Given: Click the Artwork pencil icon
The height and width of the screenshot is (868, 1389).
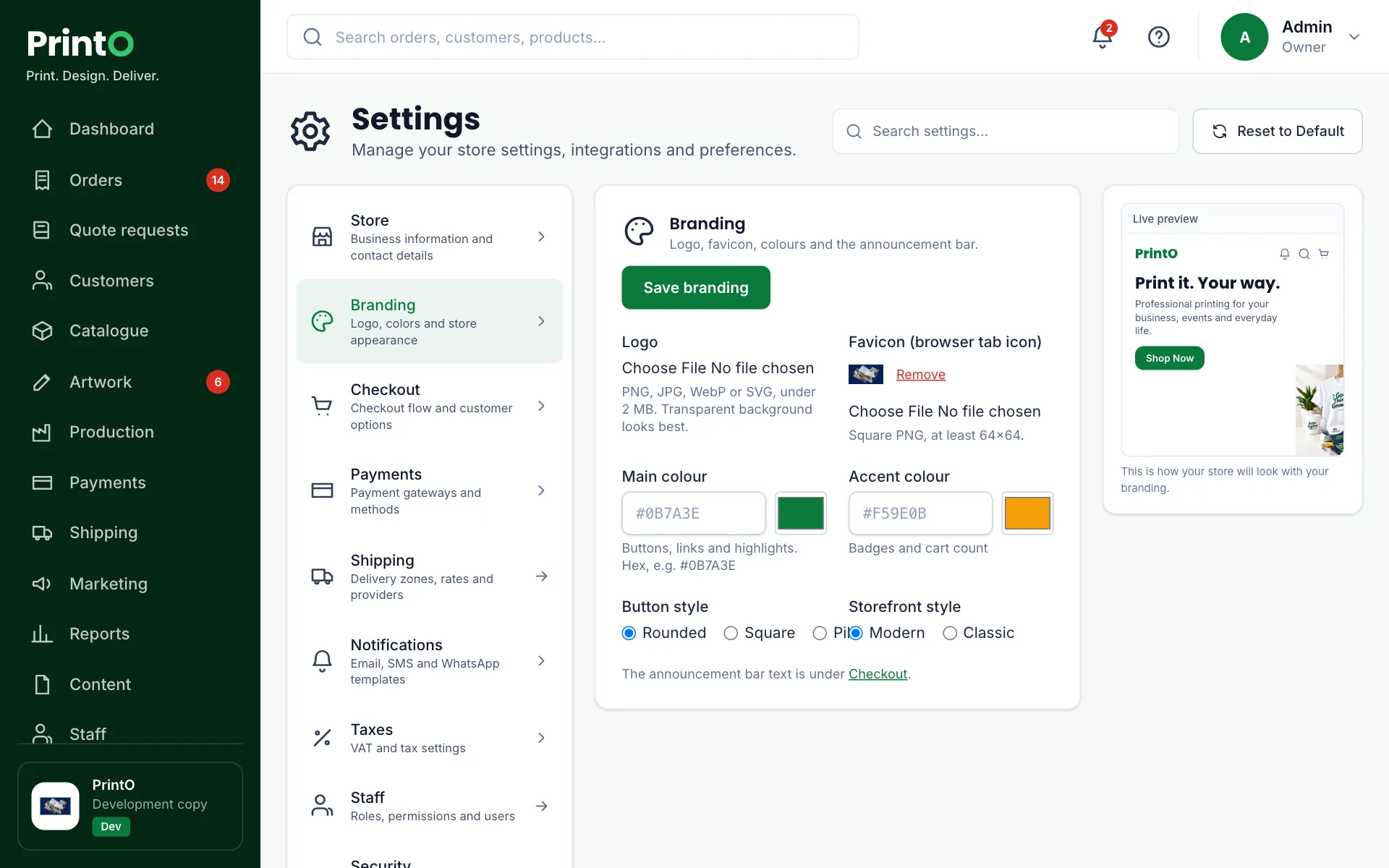Looking at the screenshot, I should click(42, 382).
